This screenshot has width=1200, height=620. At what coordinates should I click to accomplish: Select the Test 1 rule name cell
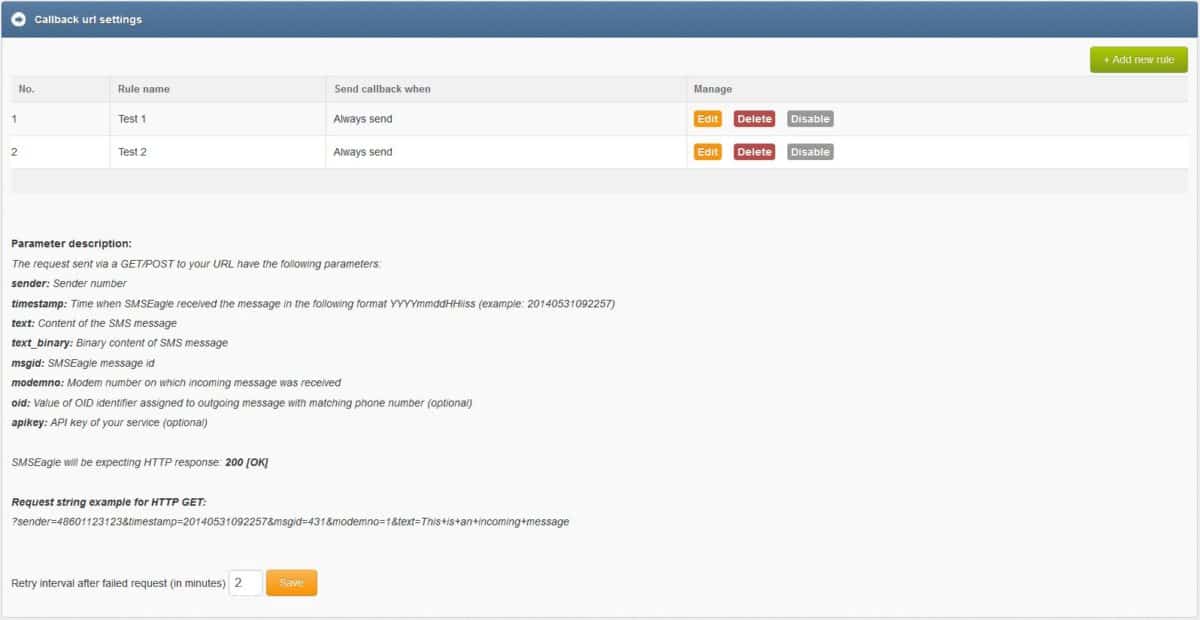point(132,119)
